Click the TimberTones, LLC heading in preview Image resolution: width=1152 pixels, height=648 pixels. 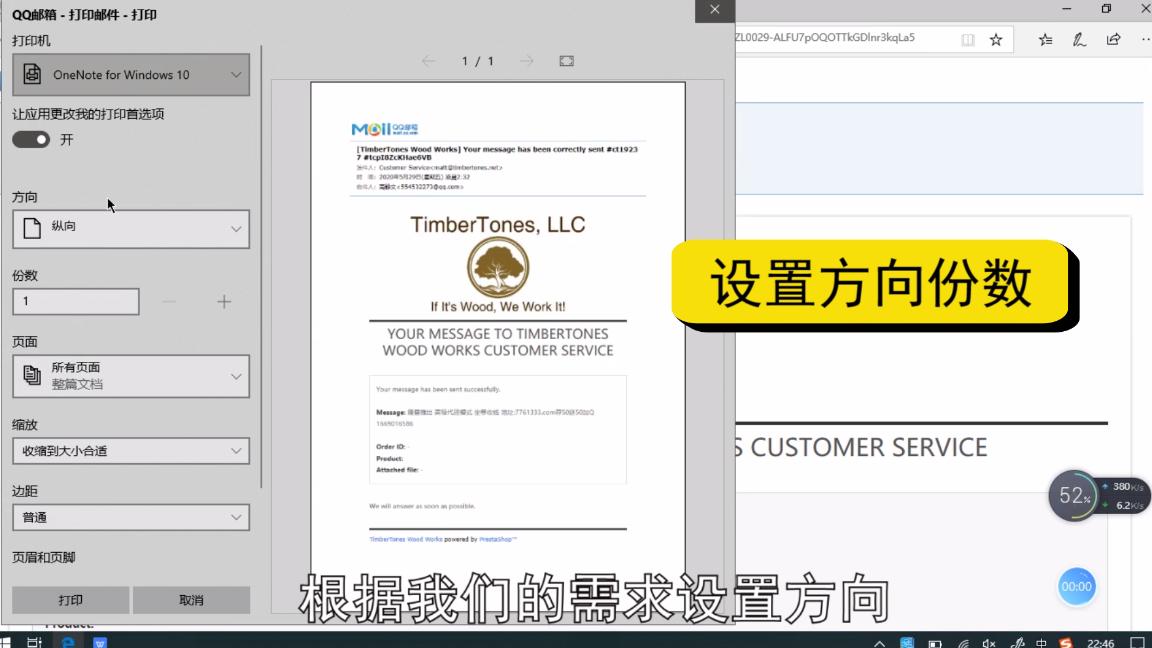pos(498,224)
